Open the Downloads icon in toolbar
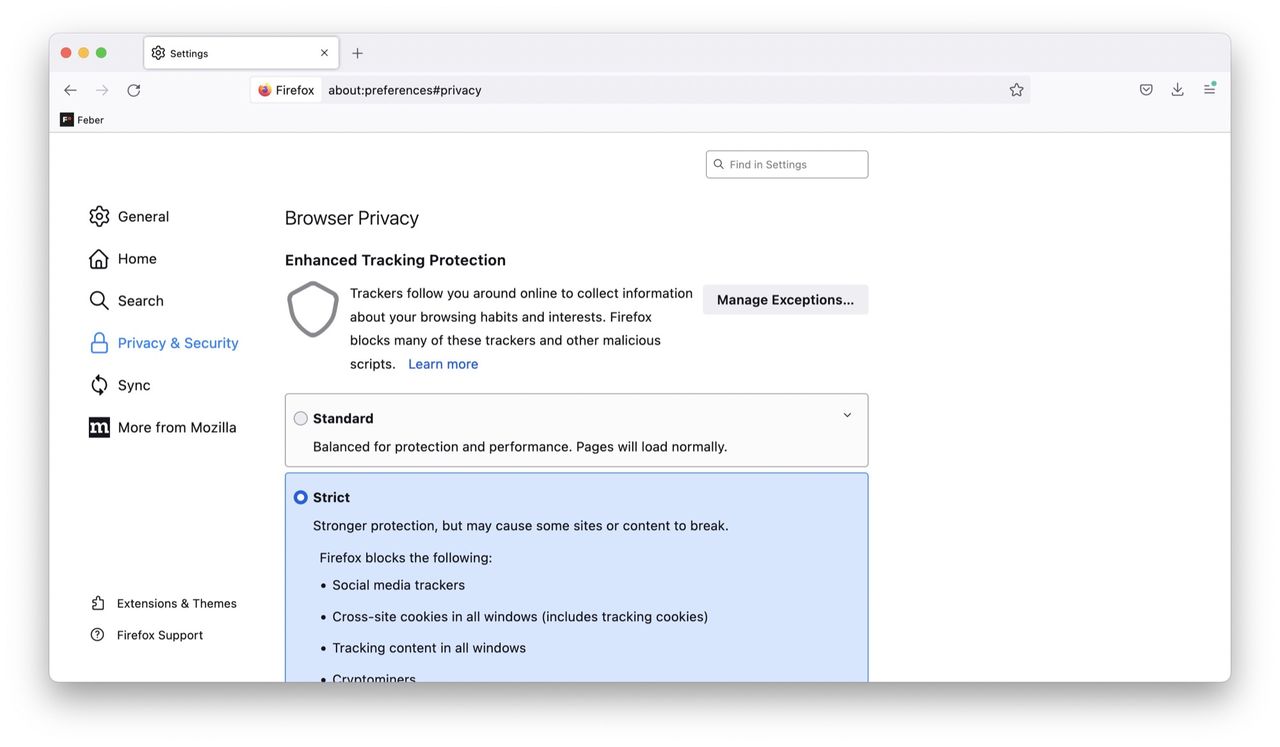 click(x=1177, y=90)
